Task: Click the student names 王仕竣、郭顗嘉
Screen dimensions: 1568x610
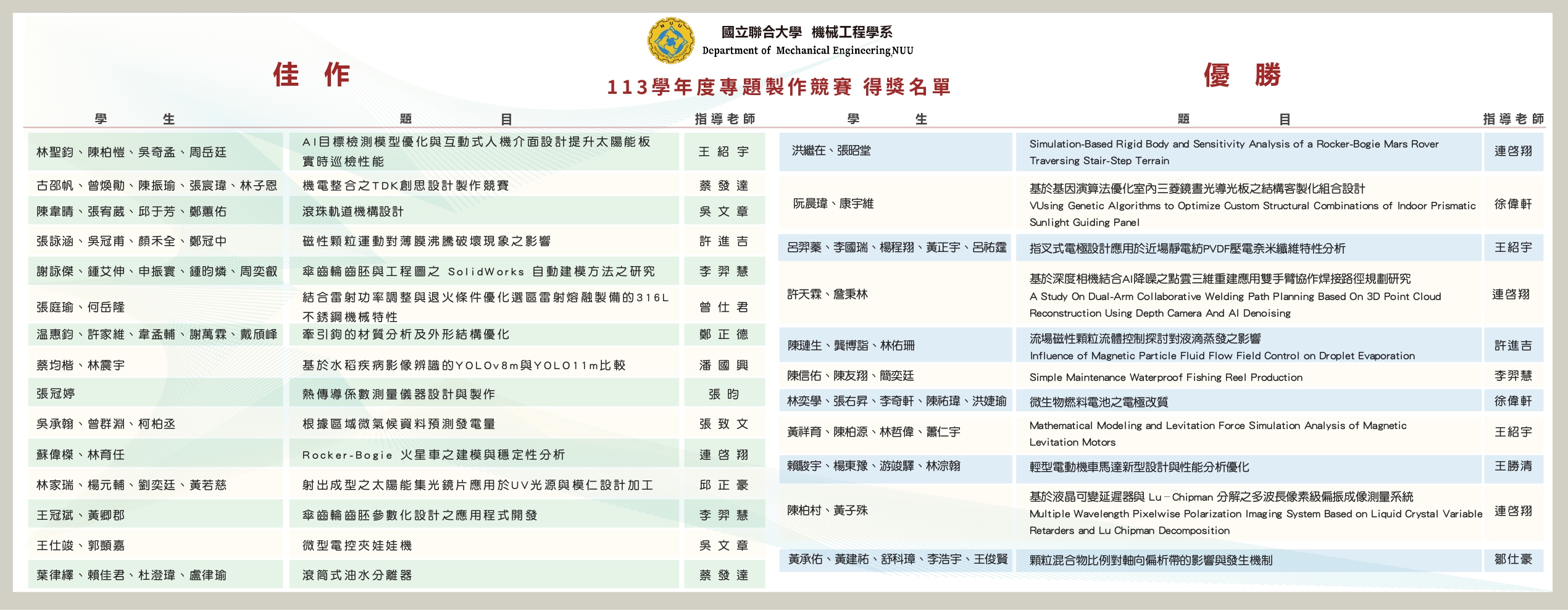Action: pos(81,545)
